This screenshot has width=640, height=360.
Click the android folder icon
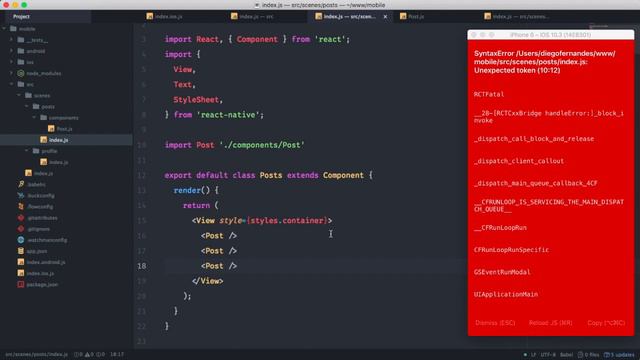click(x=21, y=51)
